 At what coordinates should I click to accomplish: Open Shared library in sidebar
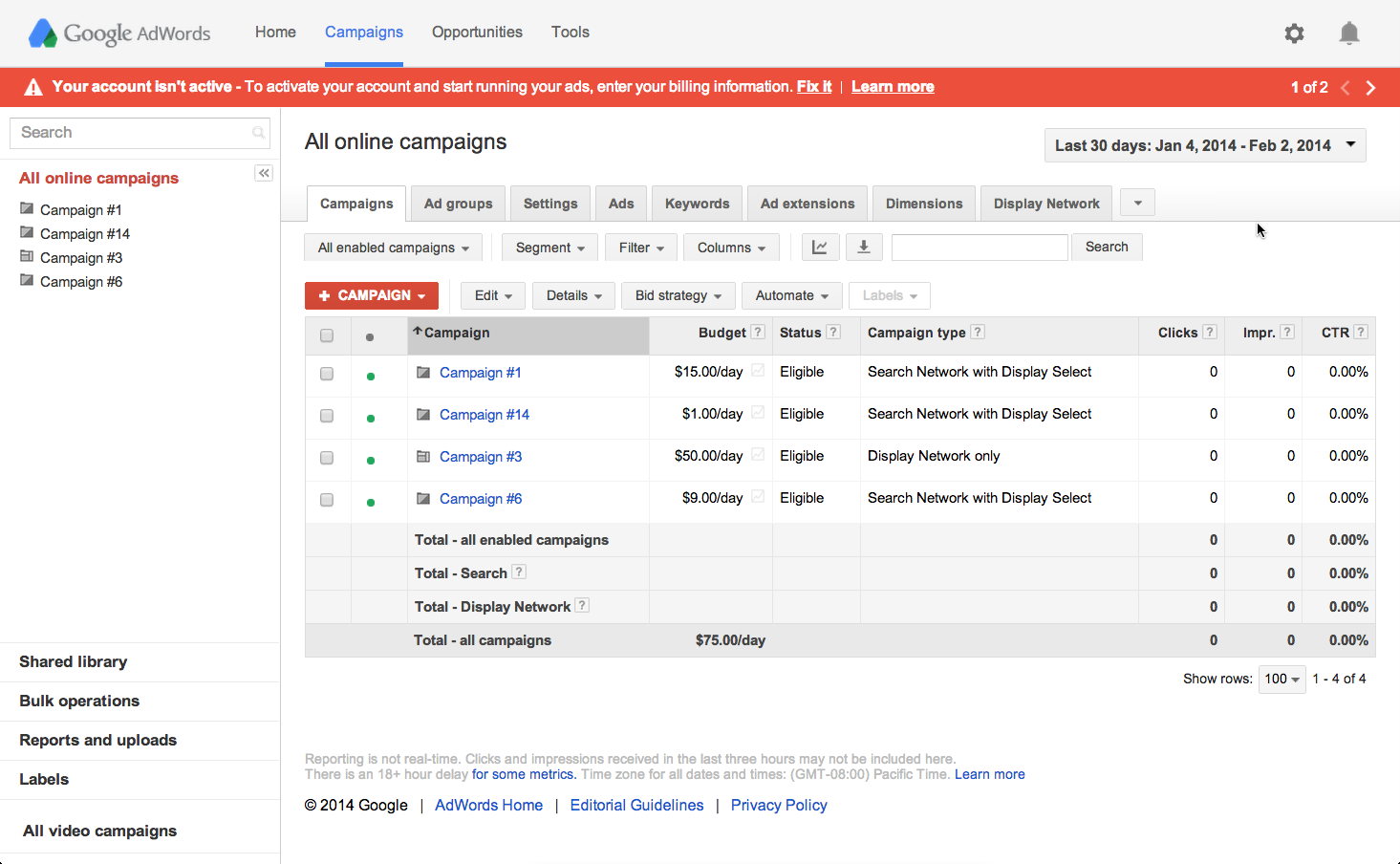pyautogui.click(x=73, y=662)
